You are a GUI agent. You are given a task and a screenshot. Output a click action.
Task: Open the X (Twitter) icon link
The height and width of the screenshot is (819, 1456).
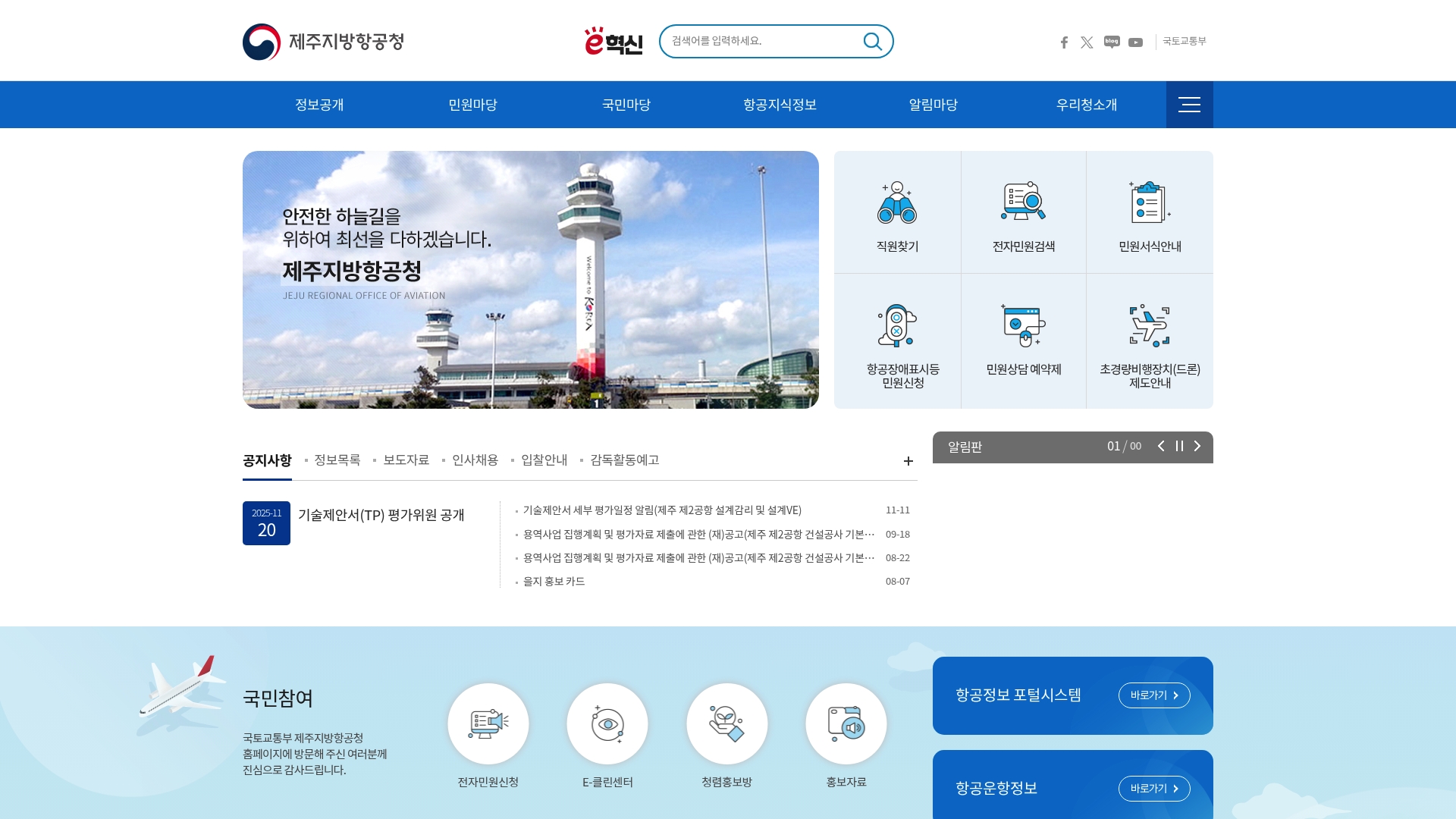tap(1087, 42)
